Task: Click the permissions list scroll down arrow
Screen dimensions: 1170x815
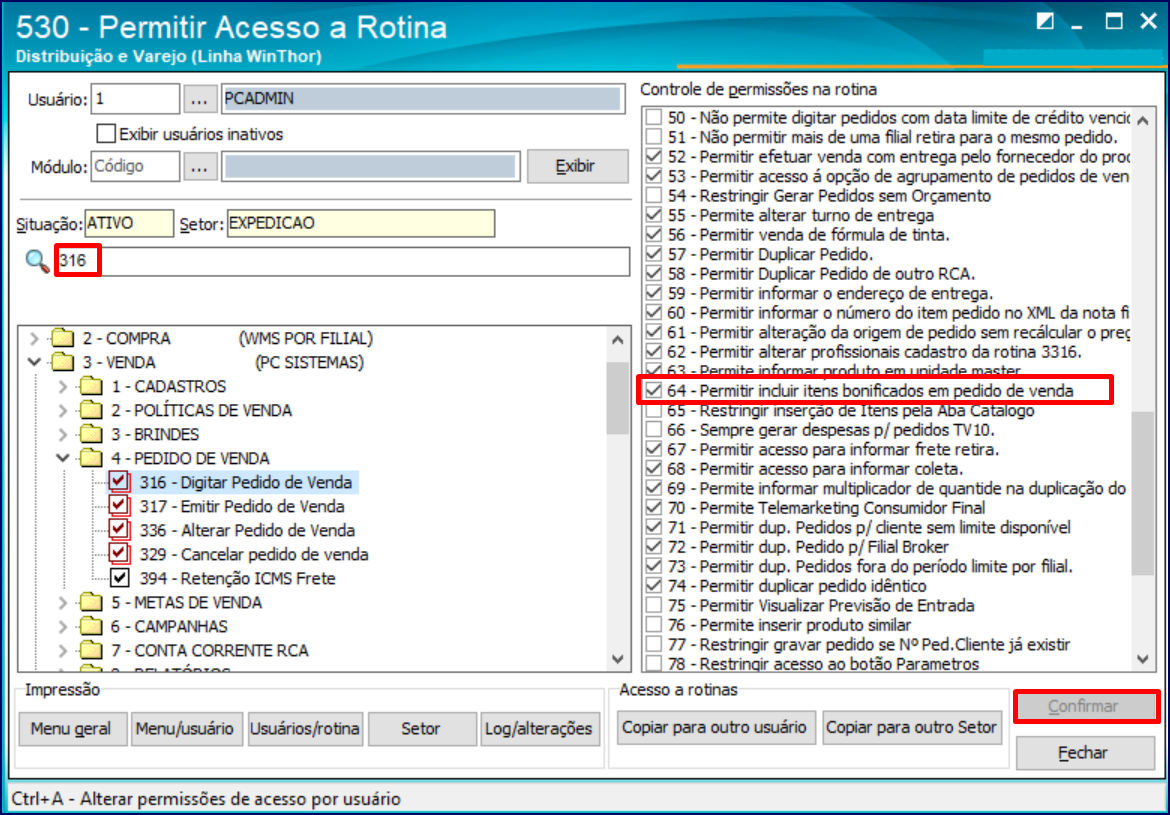Action: 1142,659
